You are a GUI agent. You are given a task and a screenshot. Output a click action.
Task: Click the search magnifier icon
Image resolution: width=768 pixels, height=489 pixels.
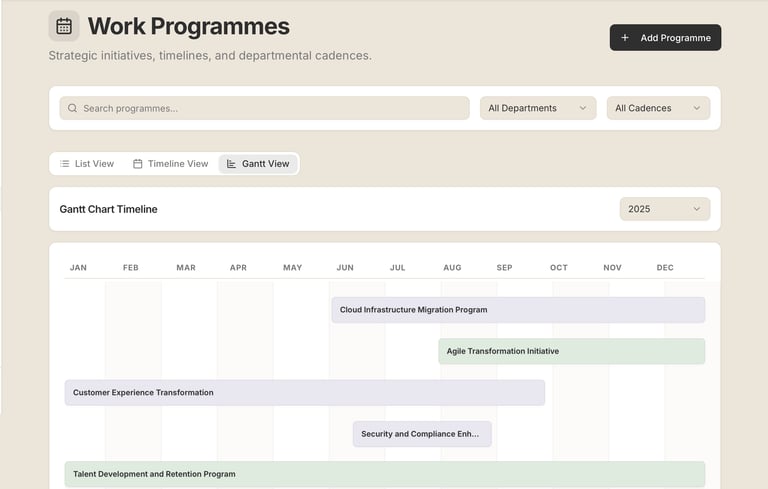72,108
